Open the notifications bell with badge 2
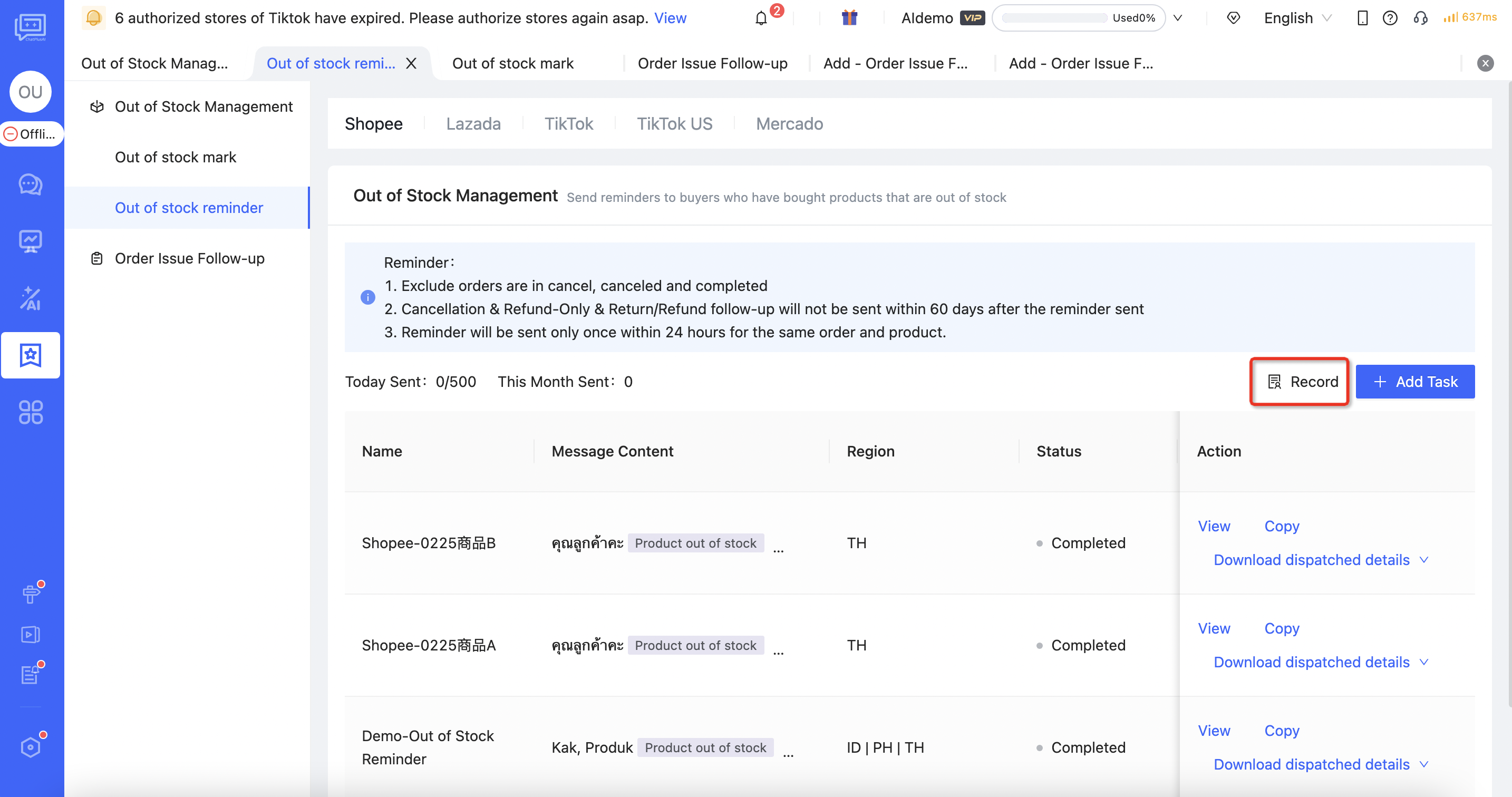The height and width of the screenshot is (797, 1512). (762, 18)
